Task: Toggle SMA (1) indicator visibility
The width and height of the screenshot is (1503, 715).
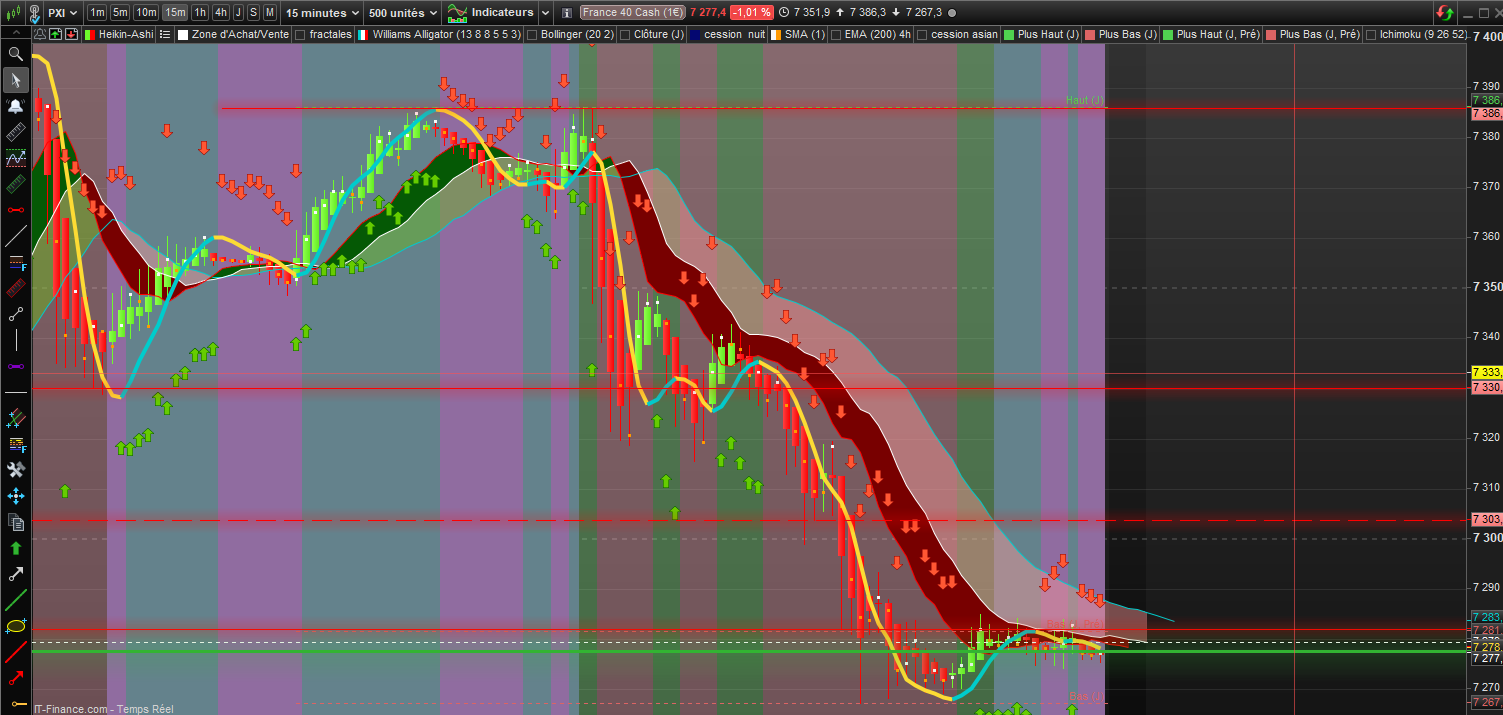Action: coord(775,34)
